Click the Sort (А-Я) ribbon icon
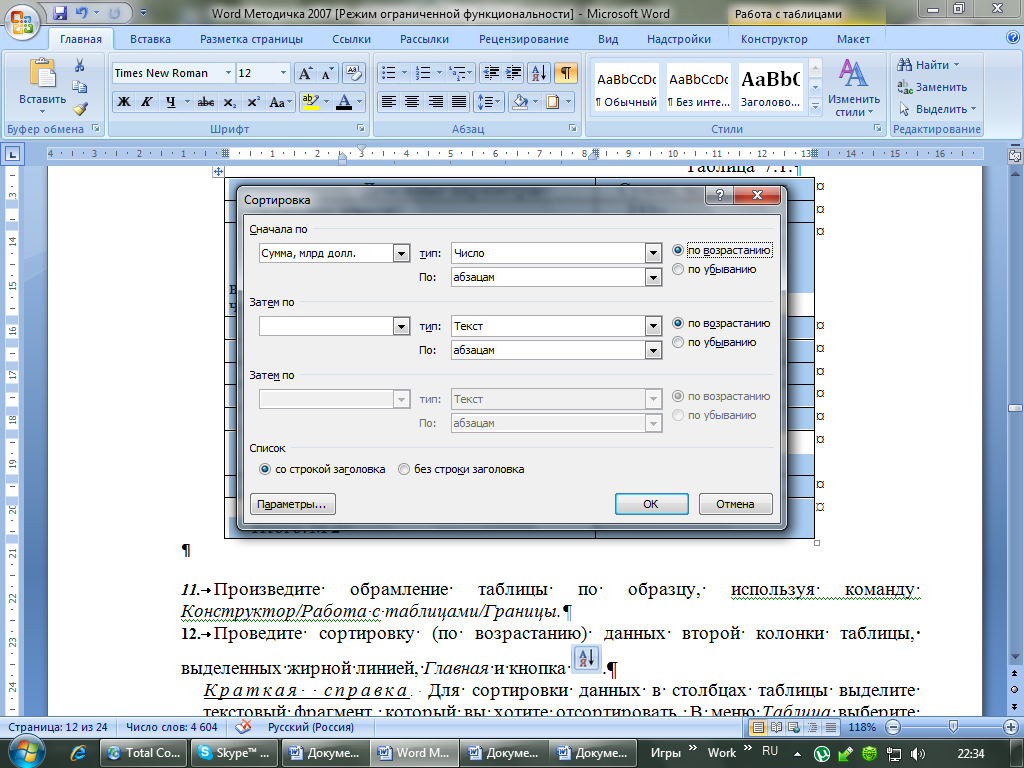This screenshot has width=1024, height=768. click(539, 73)
